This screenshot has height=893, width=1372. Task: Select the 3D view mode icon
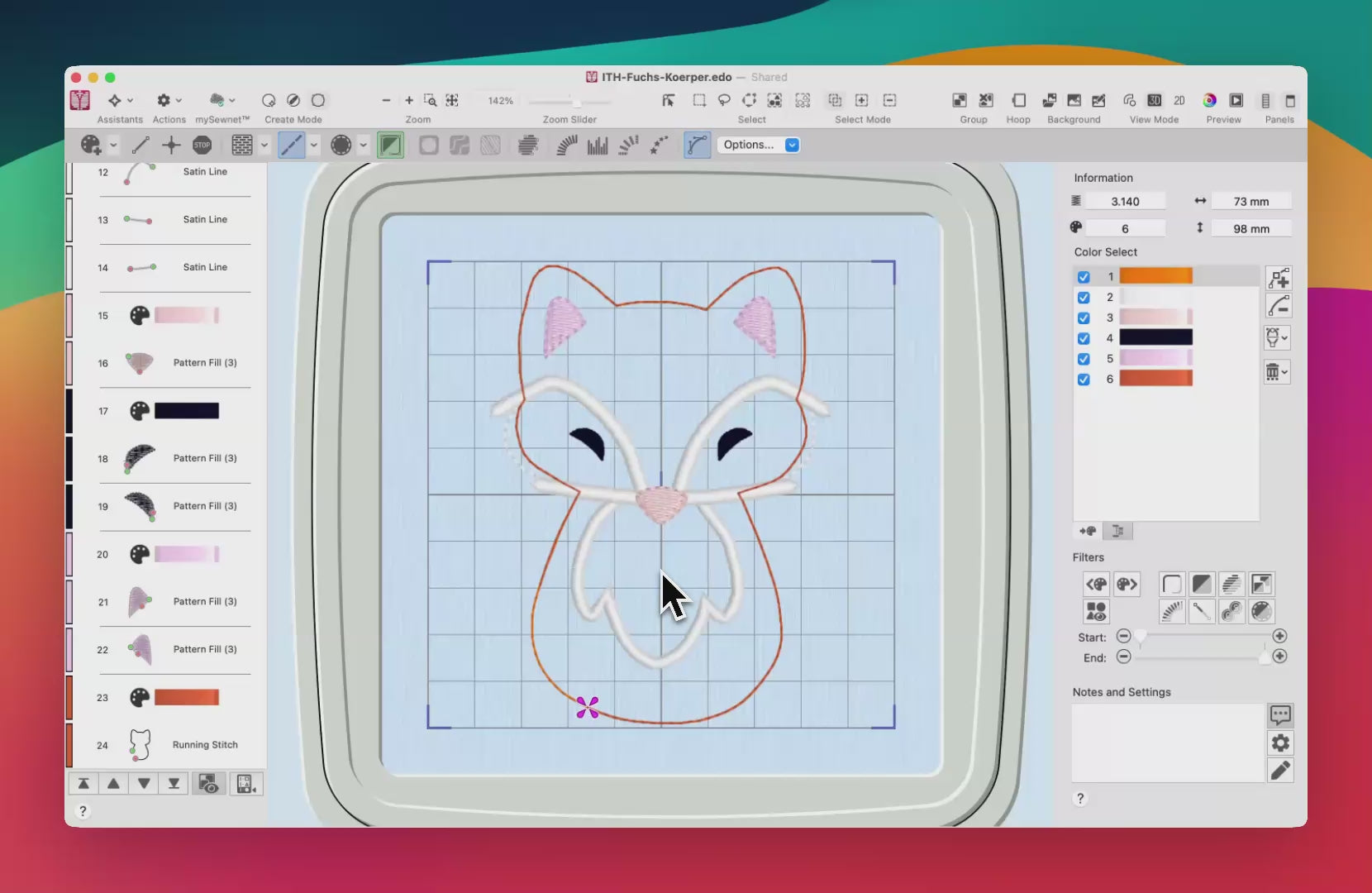point(1154,100)
